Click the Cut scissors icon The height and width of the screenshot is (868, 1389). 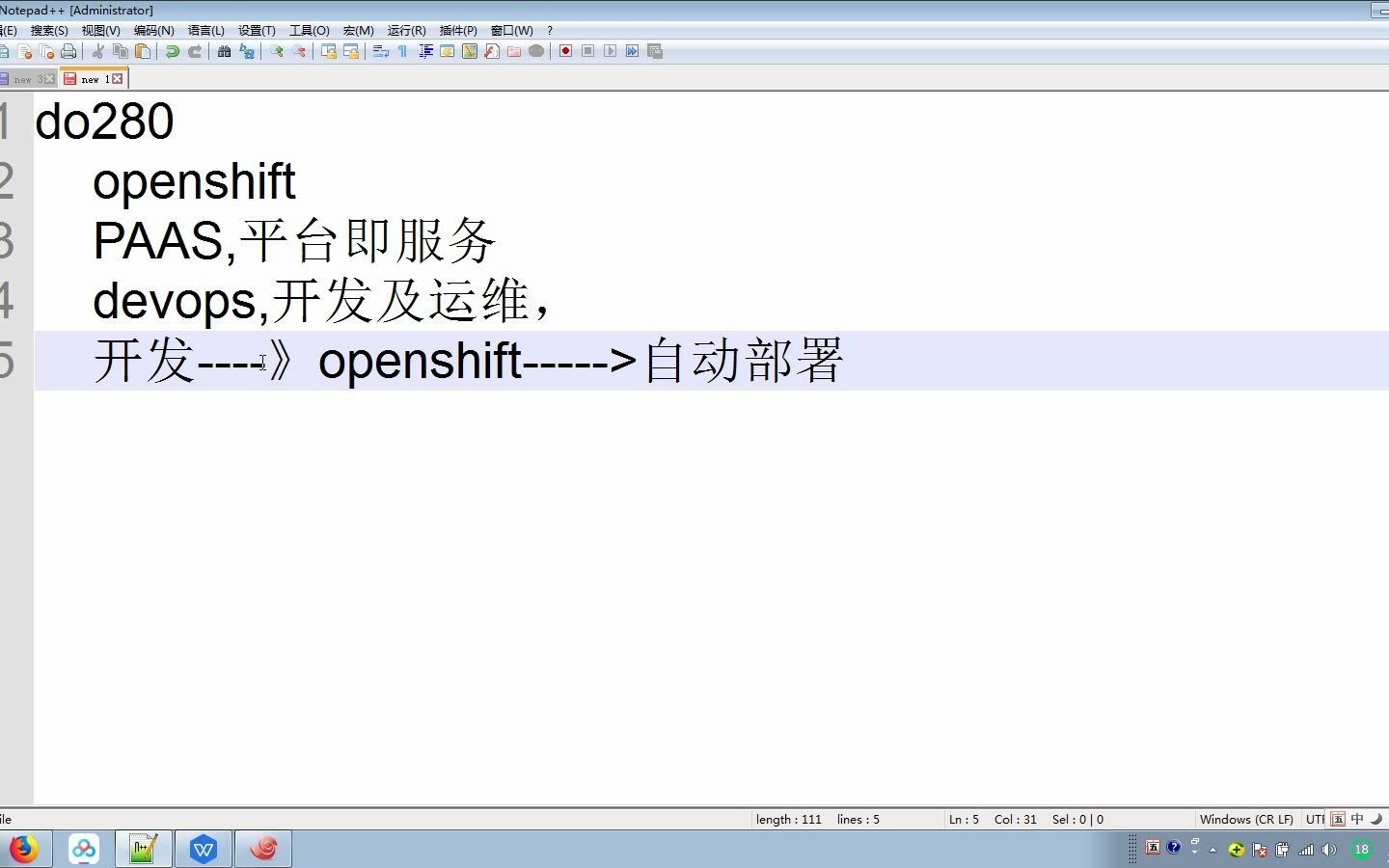(x=98, y=51)
